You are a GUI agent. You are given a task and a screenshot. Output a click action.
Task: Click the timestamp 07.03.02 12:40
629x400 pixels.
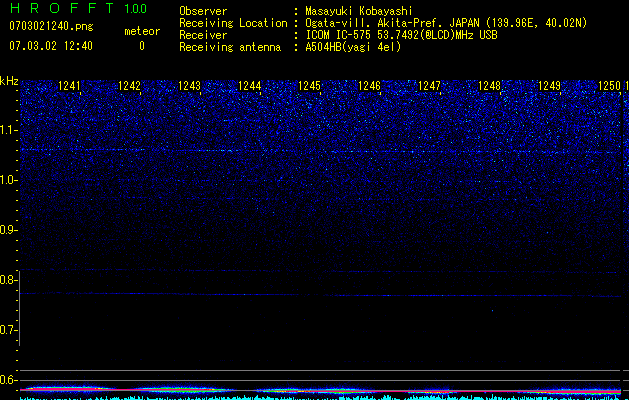point(51,46)
